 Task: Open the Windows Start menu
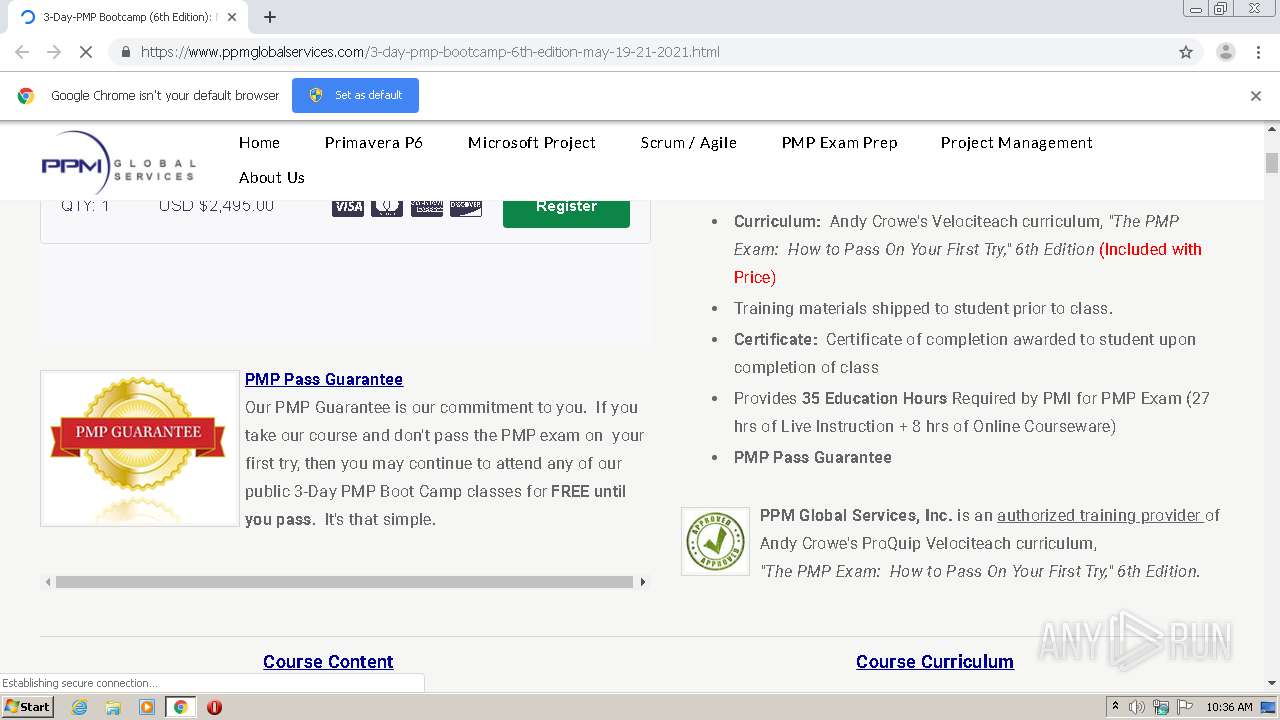27,706
